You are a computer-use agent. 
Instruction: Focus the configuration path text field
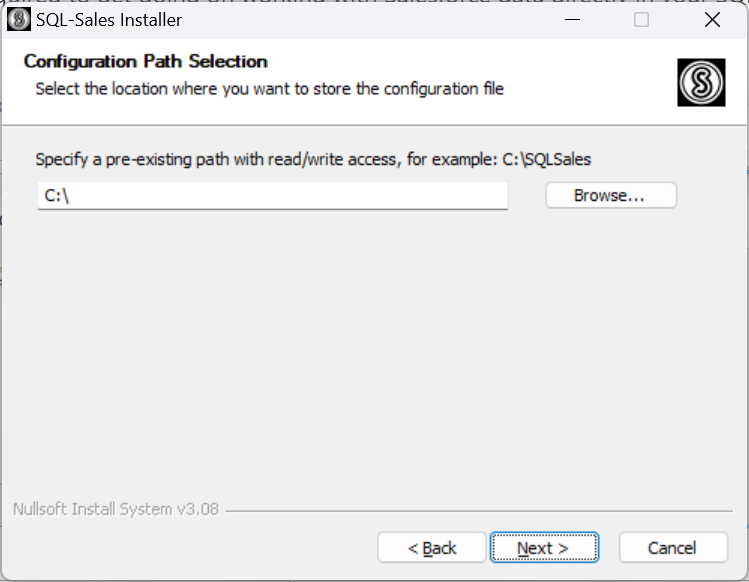click(273, 195)
